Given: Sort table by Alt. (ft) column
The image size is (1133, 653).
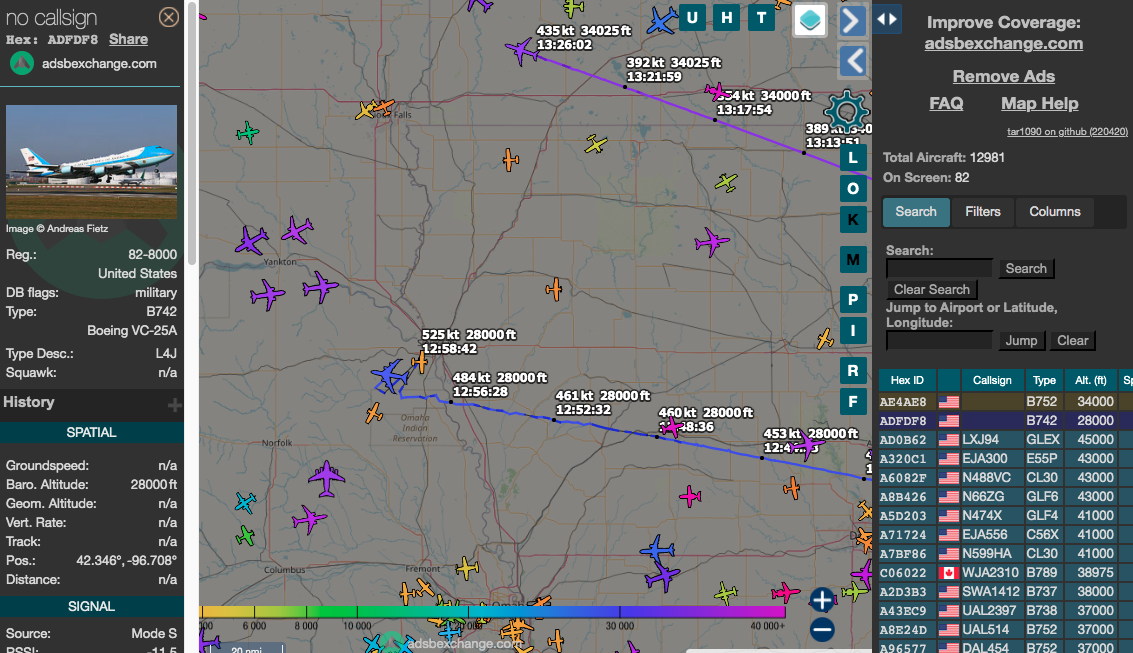Looking at the screenshot, I should tap(1090, 380).
